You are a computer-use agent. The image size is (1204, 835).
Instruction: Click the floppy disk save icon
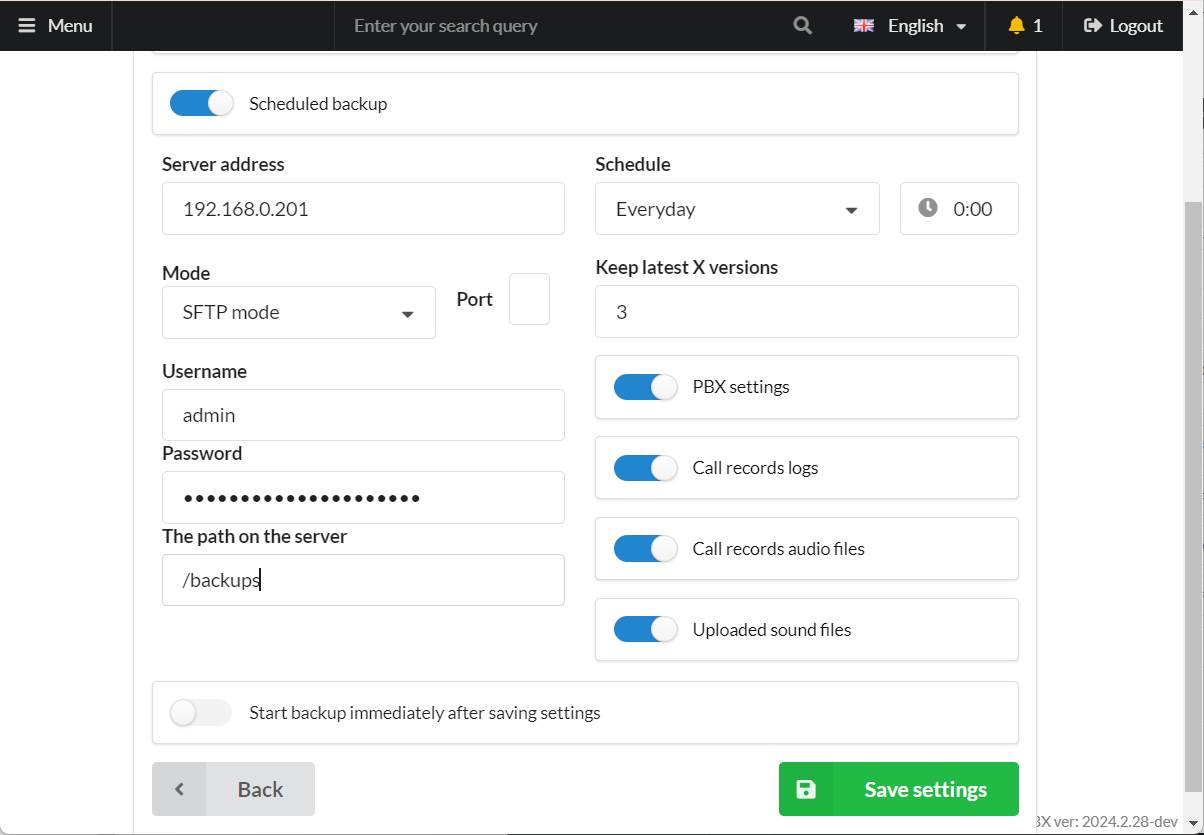[x=806, y=789]
